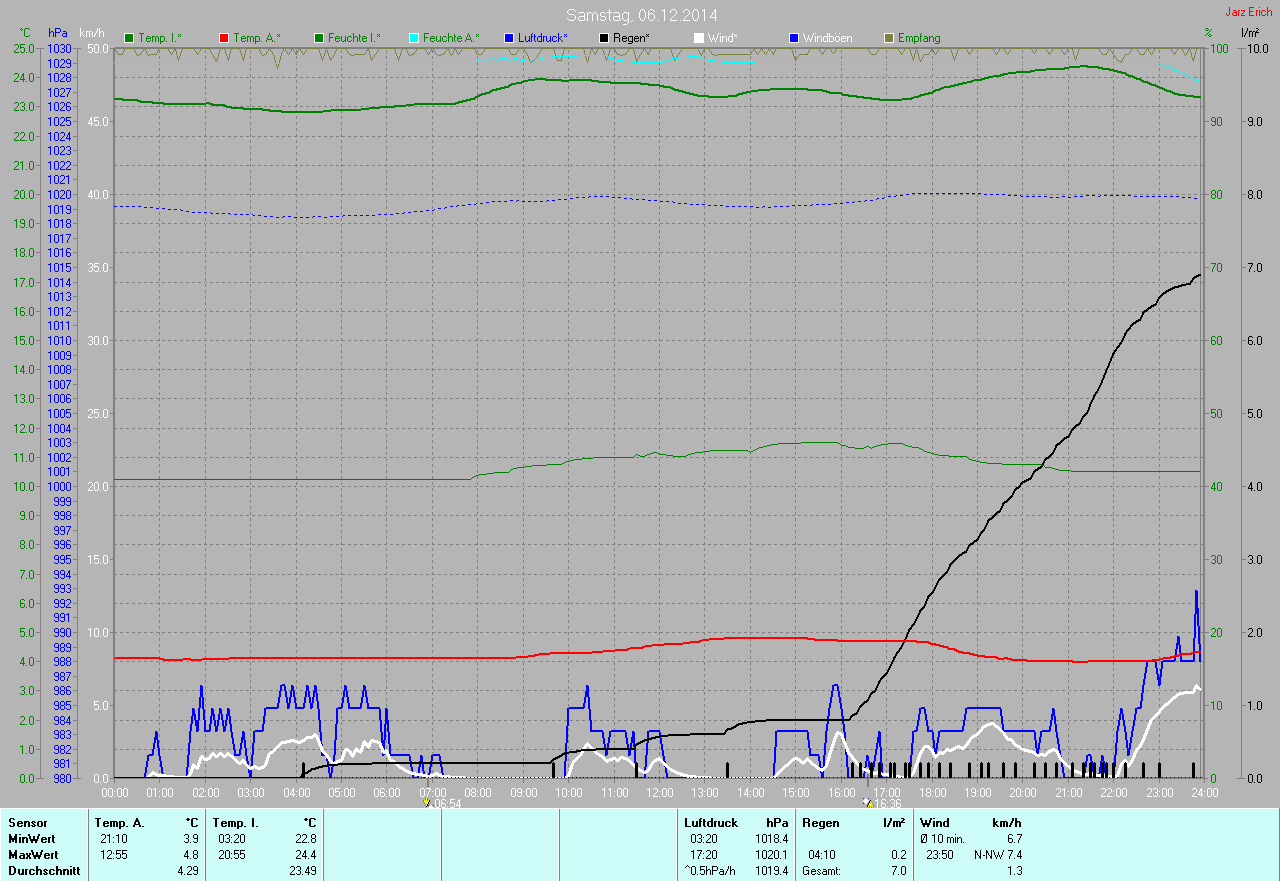Click the red Temp. A. legend square
1280x881 pixels.
point(224,38)
